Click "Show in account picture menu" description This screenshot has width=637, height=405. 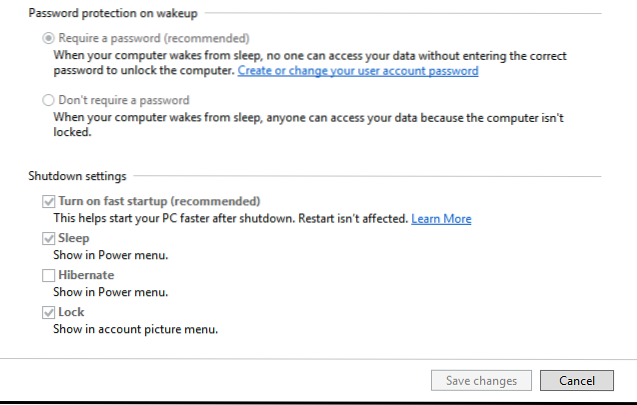pyautogui.click(x=135, y=329)
